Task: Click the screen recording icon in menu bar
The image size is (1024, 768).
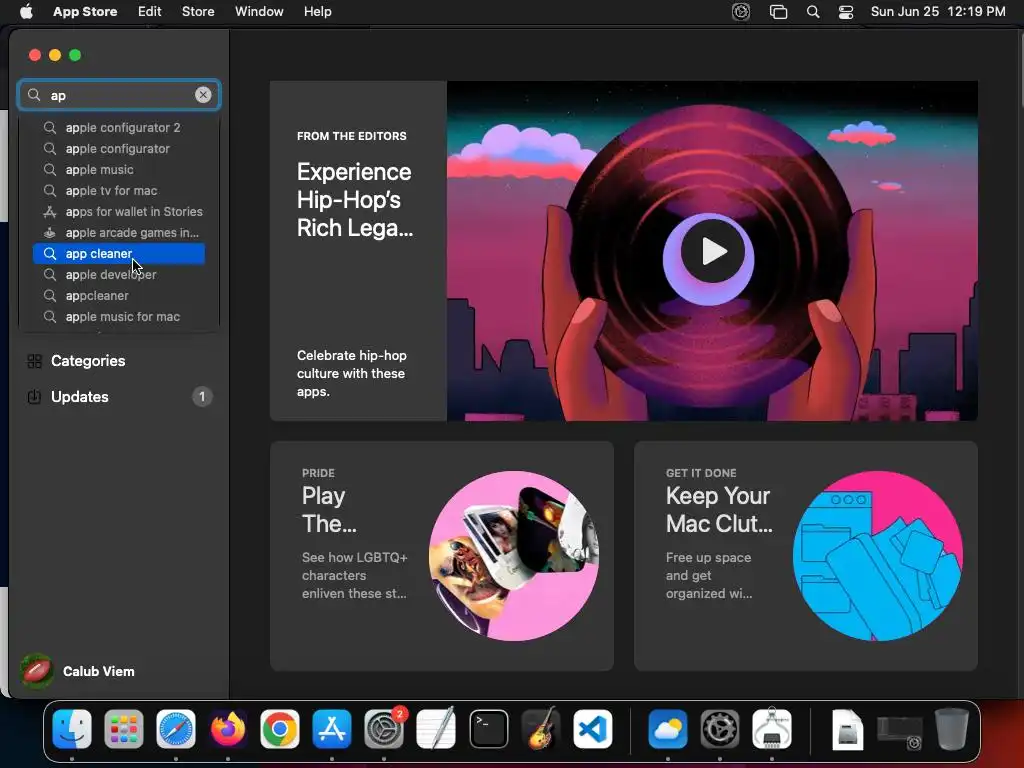Action: pos(741,11)
